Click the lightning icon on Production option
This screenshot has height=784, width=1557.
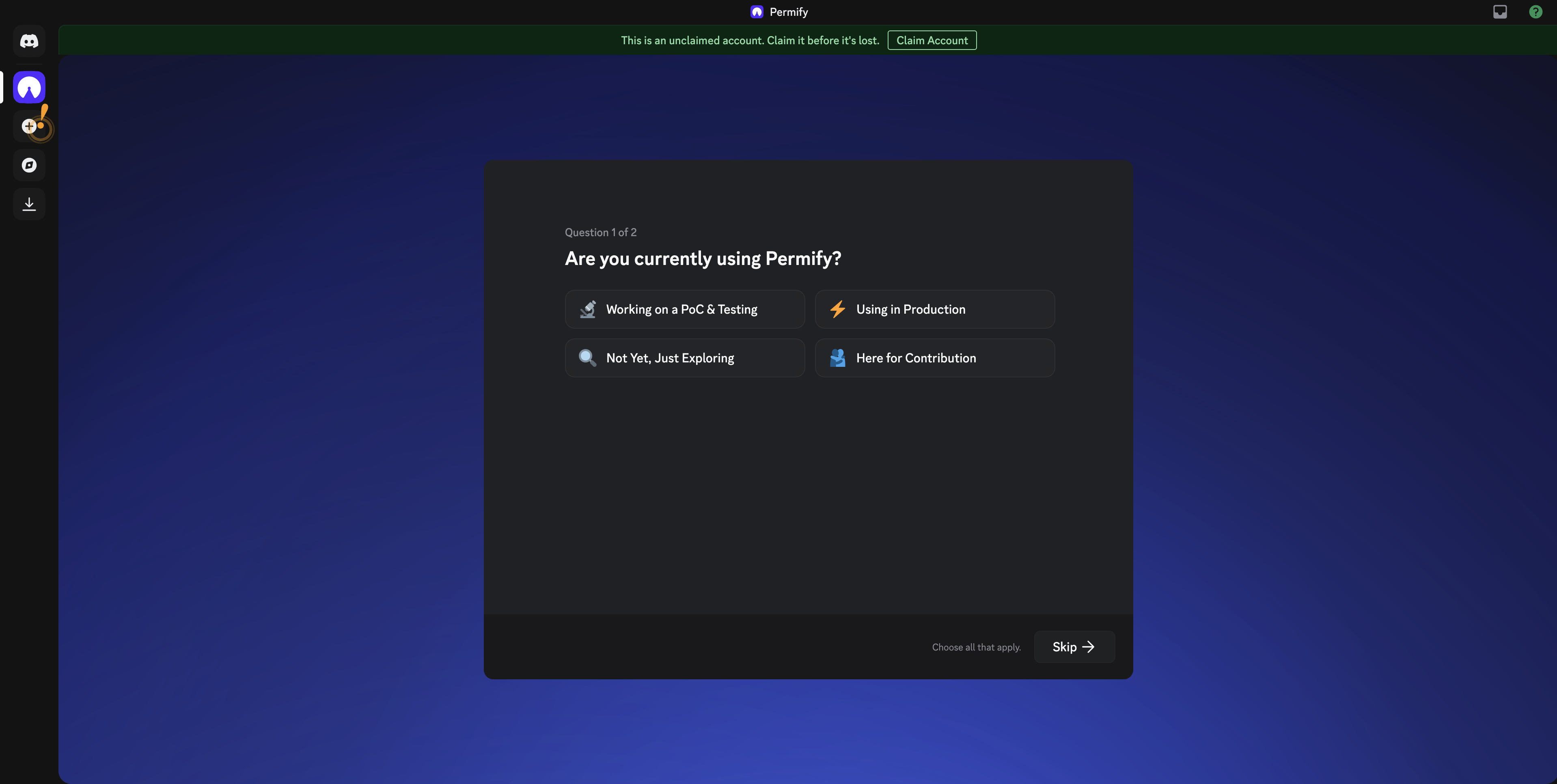838,309
